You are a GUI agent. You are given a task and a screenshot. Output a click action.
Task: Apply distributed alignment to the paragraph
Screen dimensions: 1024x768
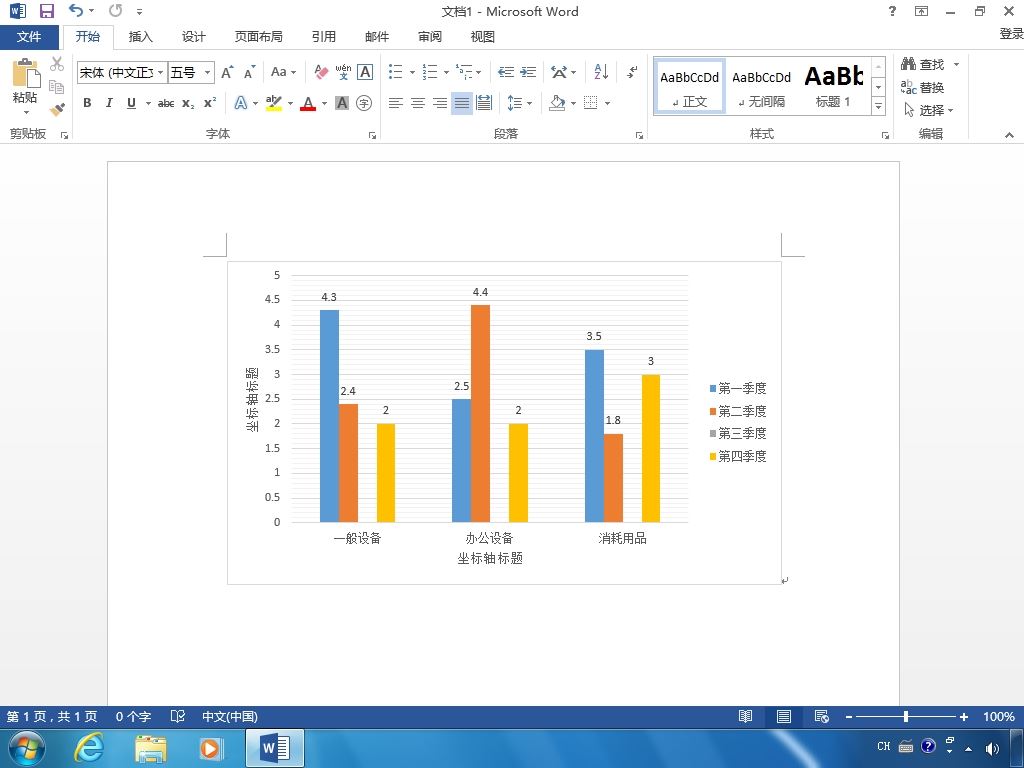pyautogui.click(x=484, y=103)
